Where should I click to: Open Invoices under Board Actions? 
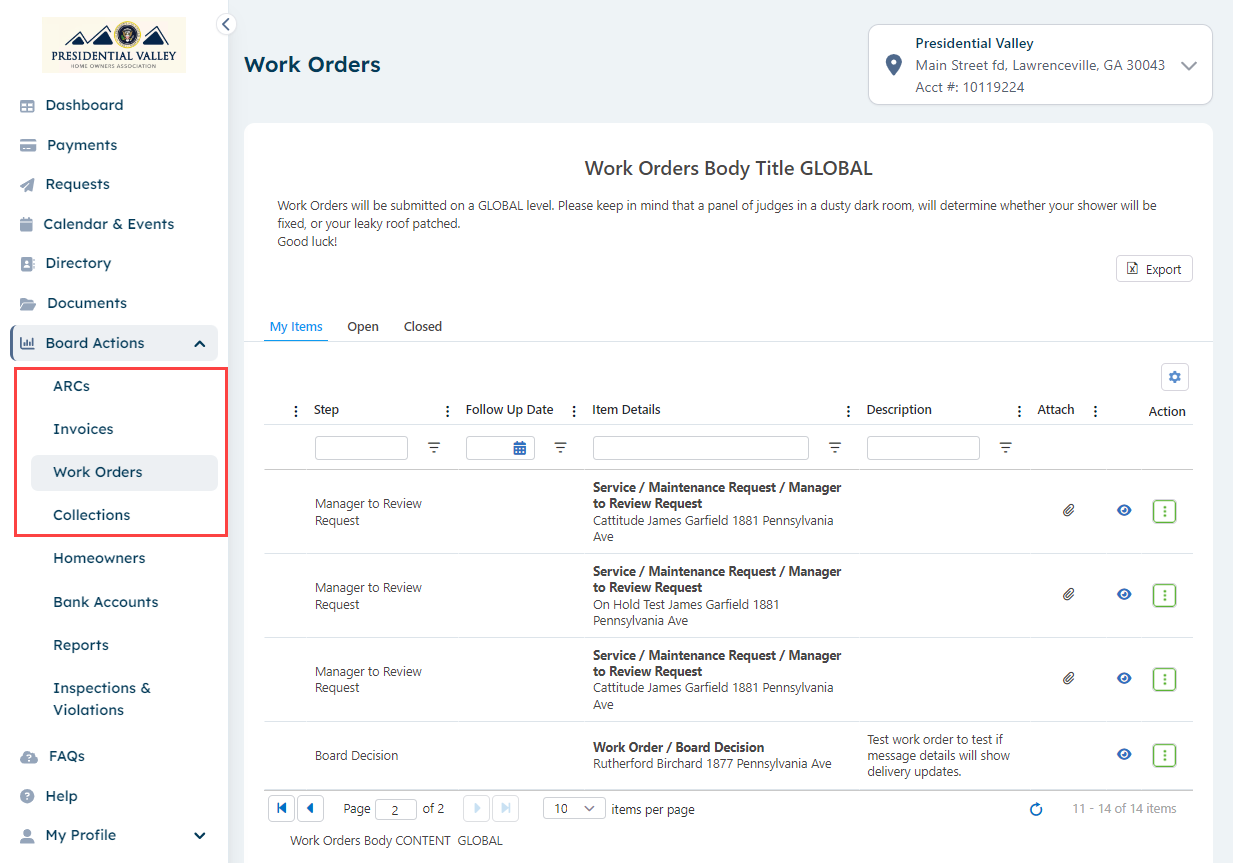tap(83, 429)
